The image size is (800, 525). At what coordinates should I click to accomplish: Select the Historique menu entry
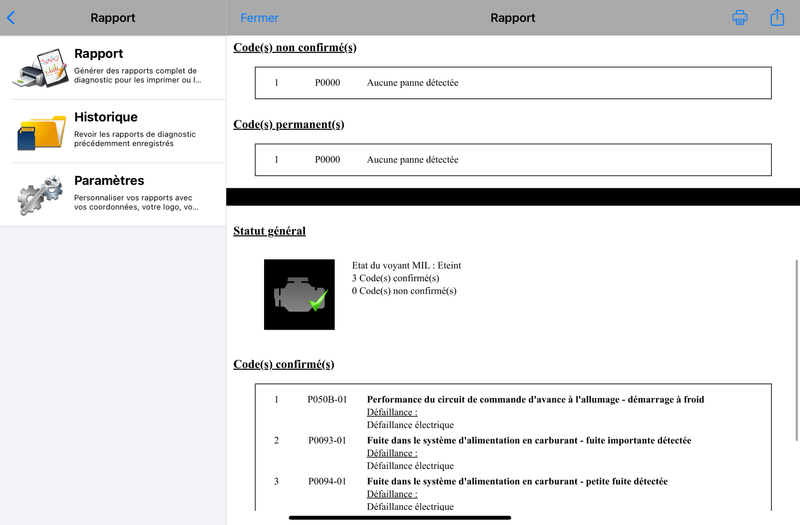(113, 132)
